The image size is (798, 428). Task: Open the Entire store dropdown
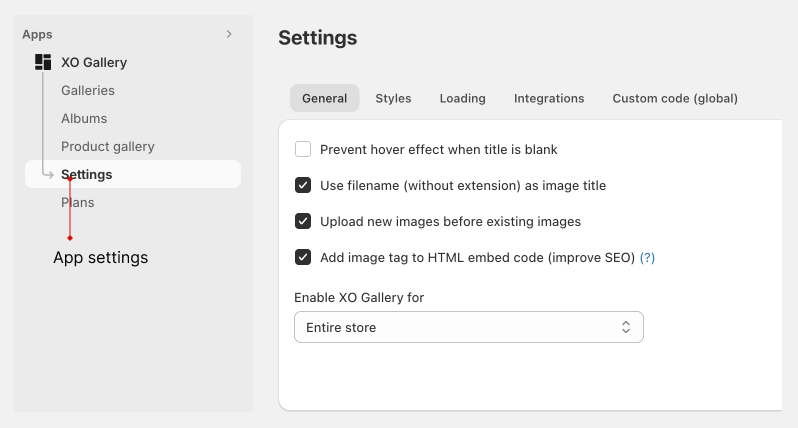coord(469,327)
